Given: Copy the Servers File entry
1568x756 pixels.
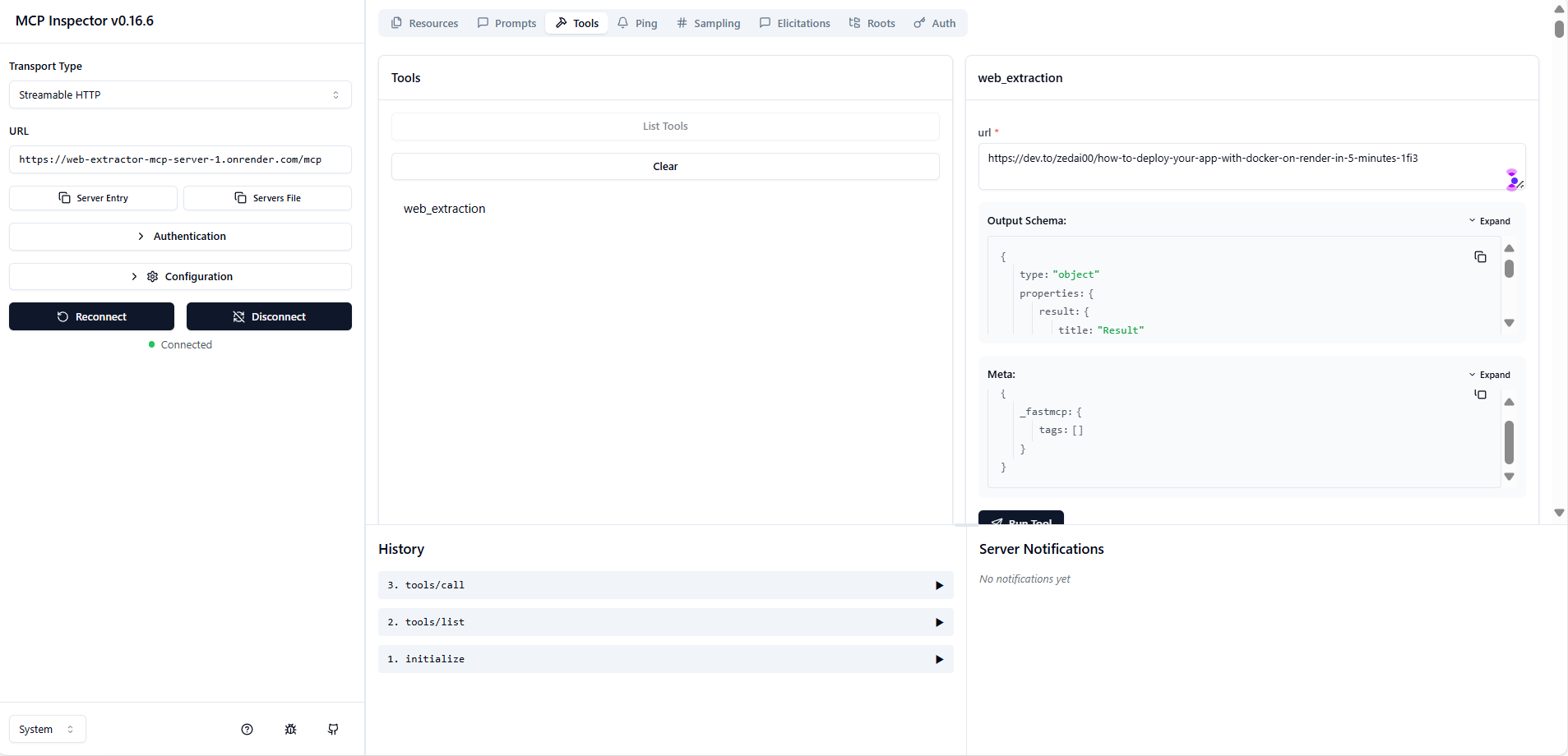Looking at the screenshot, I should pyautogui.click(x=267, y=197).
